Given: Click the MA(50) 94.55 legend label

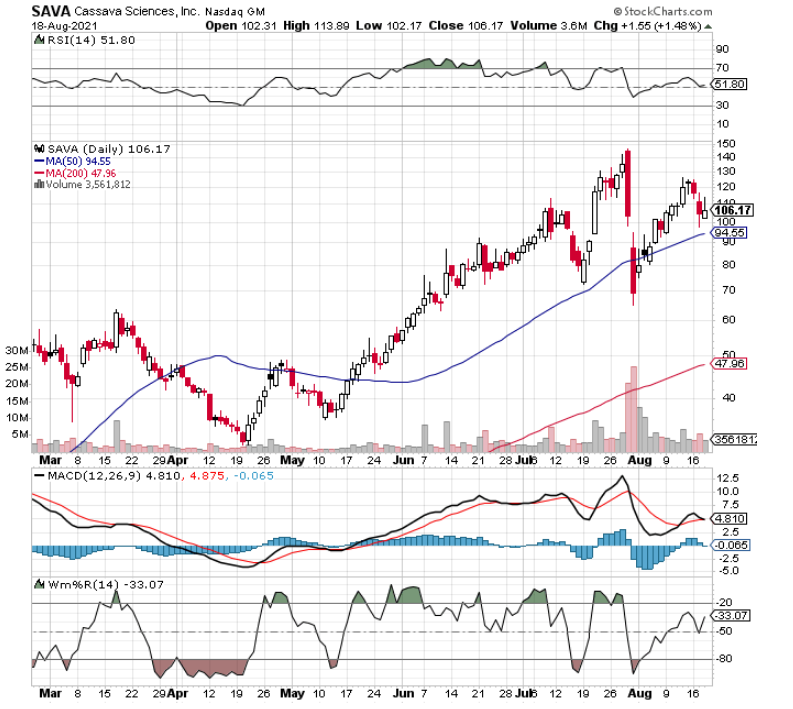Looking at the screenshot, I should point(78,161).
